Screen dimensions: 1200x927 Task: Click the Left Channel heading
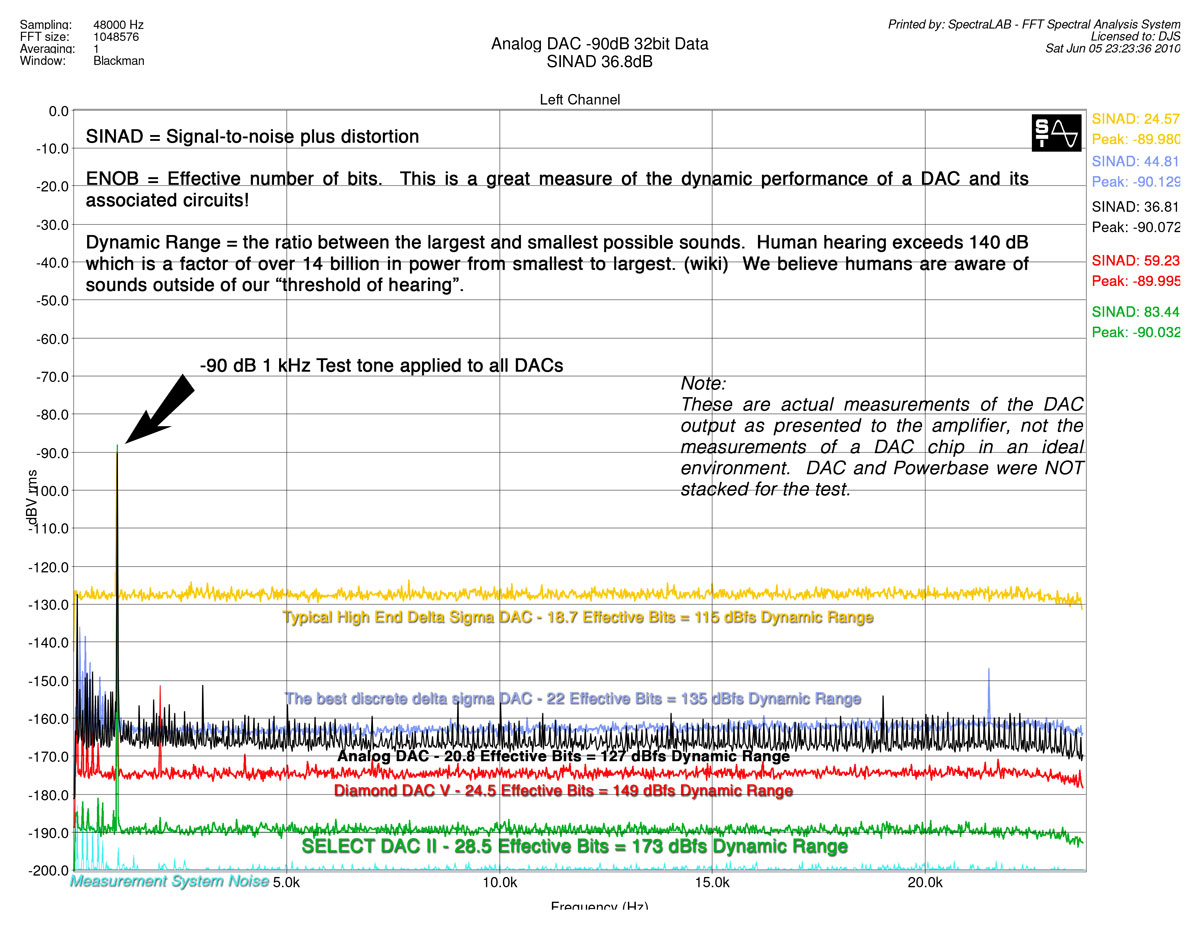click(x=579, y=99)
